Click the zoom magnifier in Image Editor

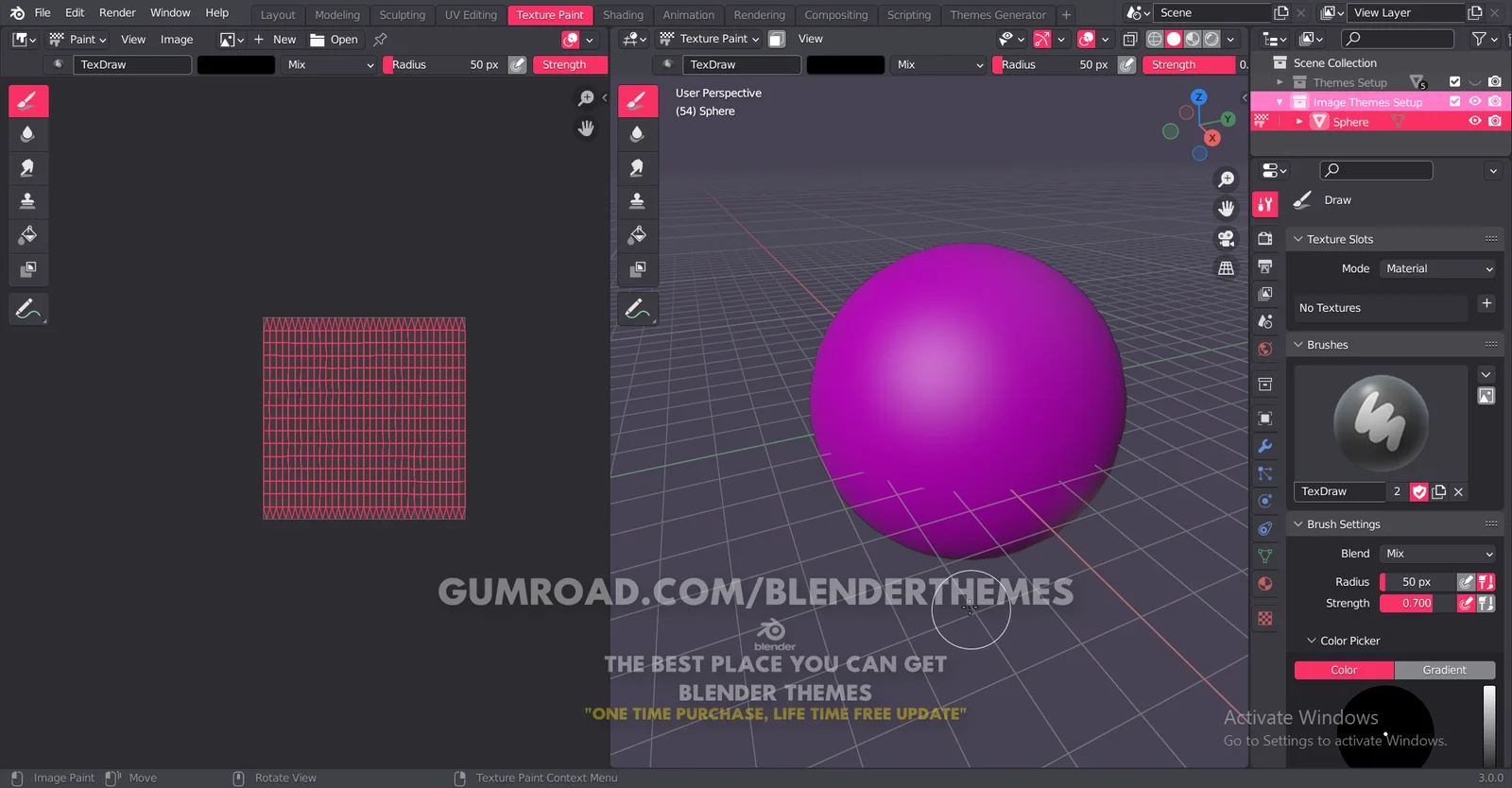[x=586, y=98]
